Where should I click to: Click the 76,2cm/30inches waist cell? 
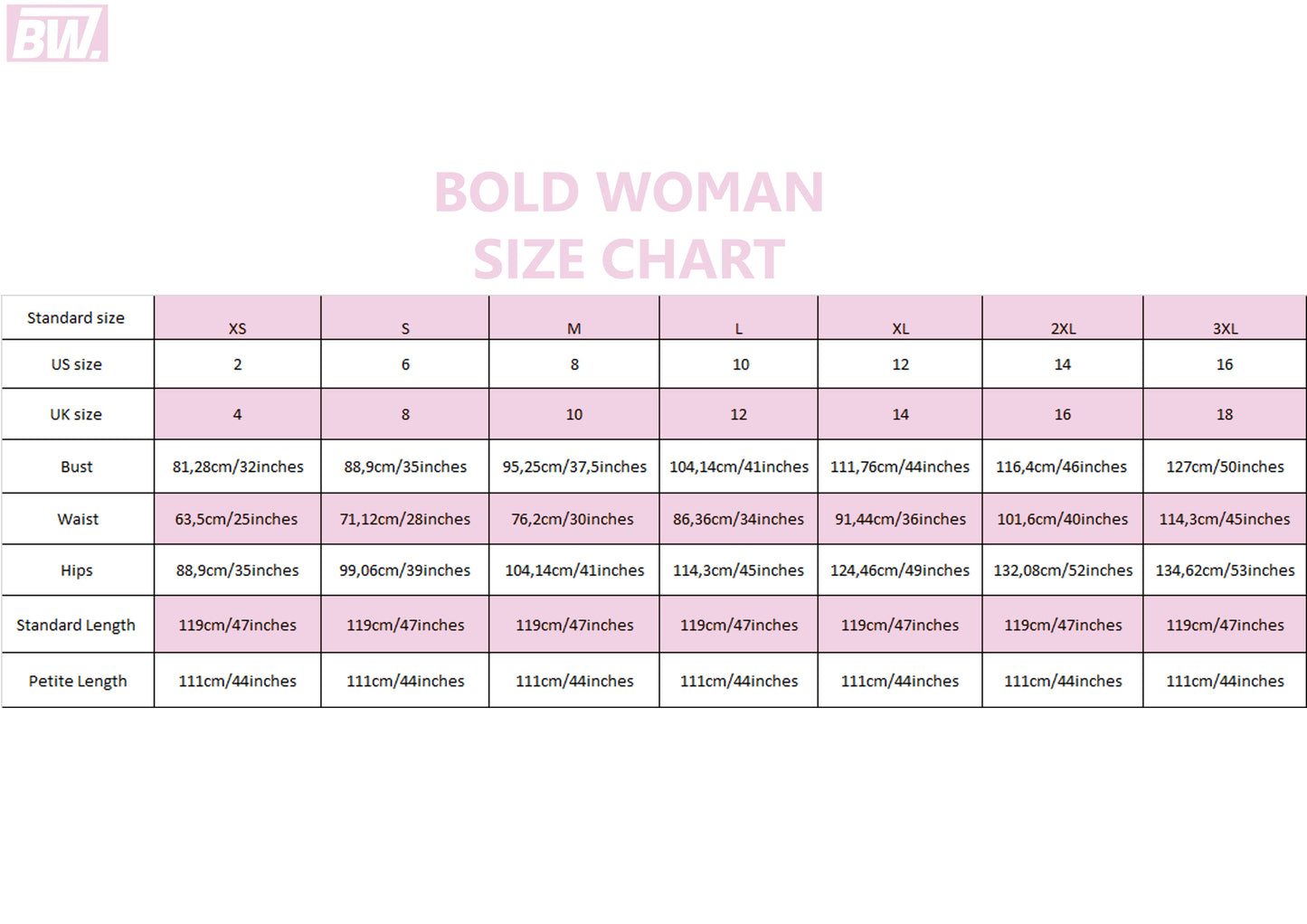573,519
